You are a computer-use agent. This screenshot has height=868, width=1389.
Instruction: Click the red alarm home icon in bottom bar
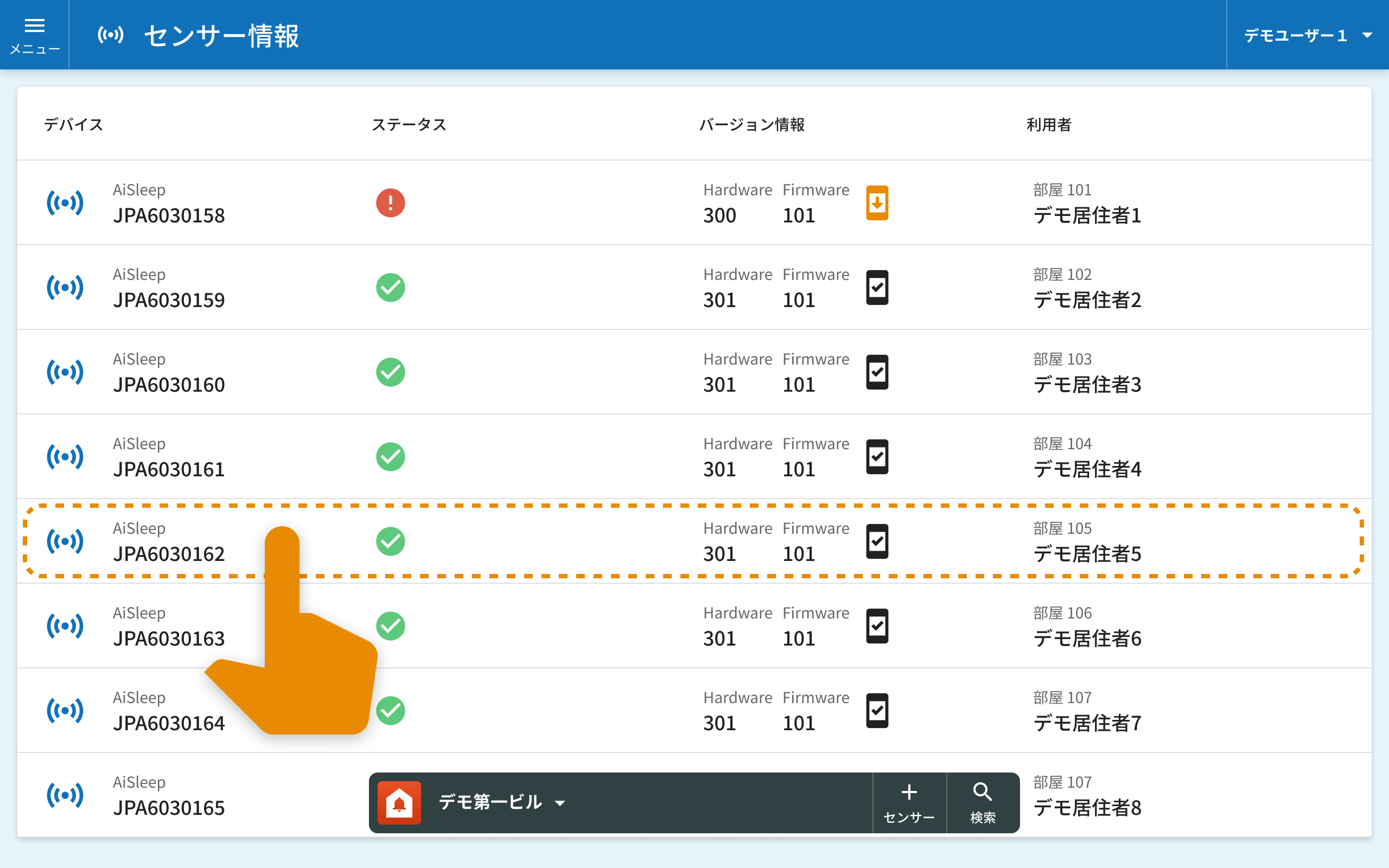[399, 802]
